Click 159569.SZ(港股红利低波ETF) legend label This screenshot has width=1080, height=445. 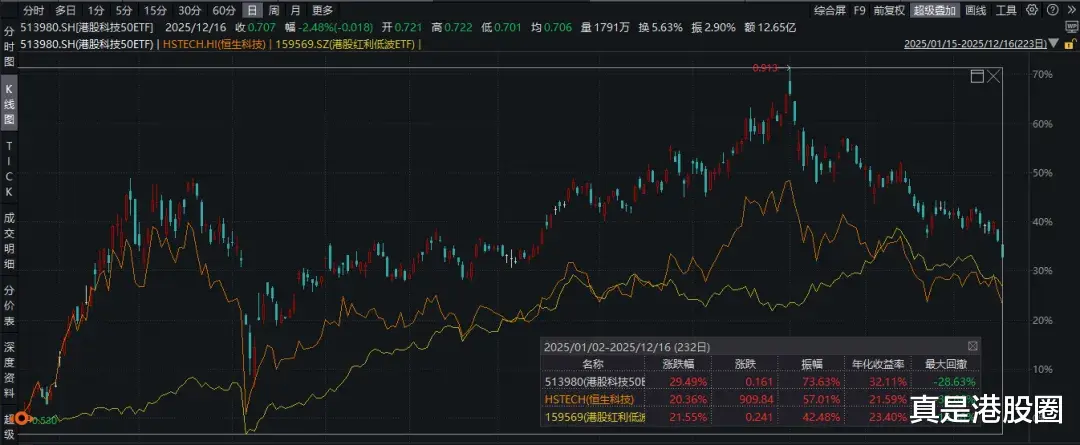[344, 44]
